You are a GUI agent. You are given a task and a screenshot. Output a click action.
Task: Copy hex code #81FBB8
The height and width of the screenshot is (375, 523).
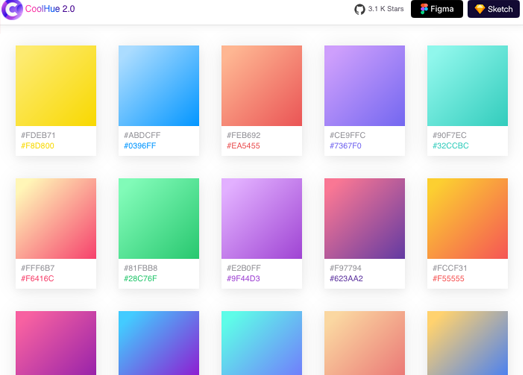tap(140, 268)
